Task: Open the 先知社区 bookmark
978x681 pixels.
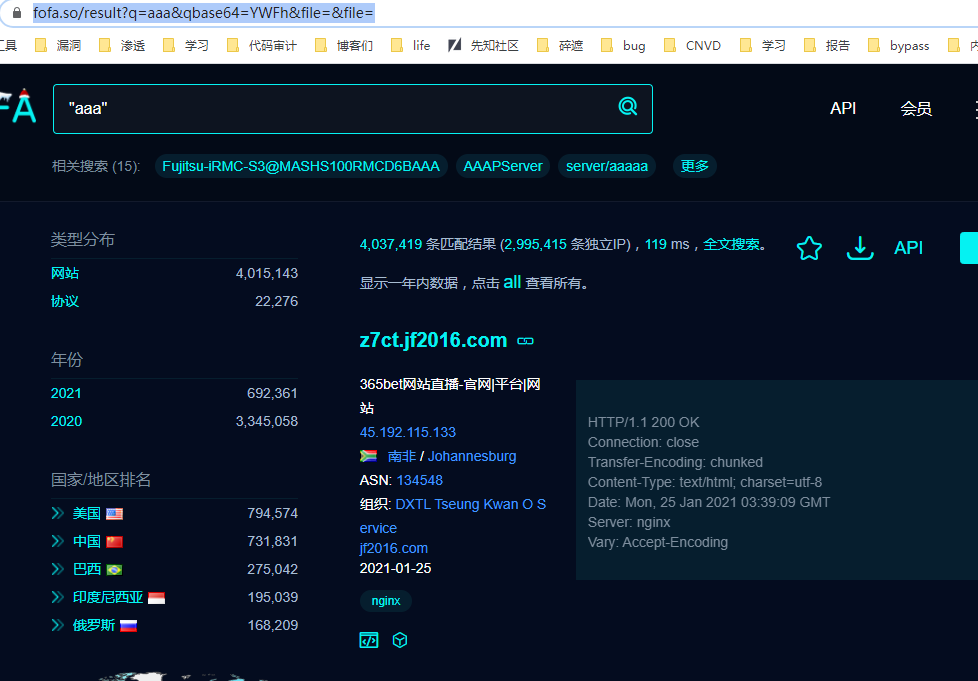Action: point(483,46)
